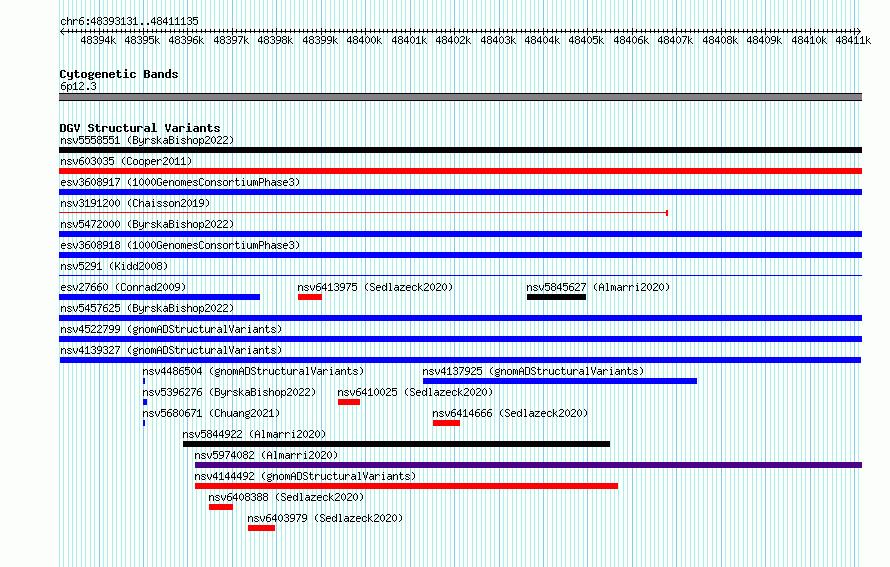
Task: Select the nsv5558551 (ByrskaBishop2022) label
Action: tap(147, 140)
